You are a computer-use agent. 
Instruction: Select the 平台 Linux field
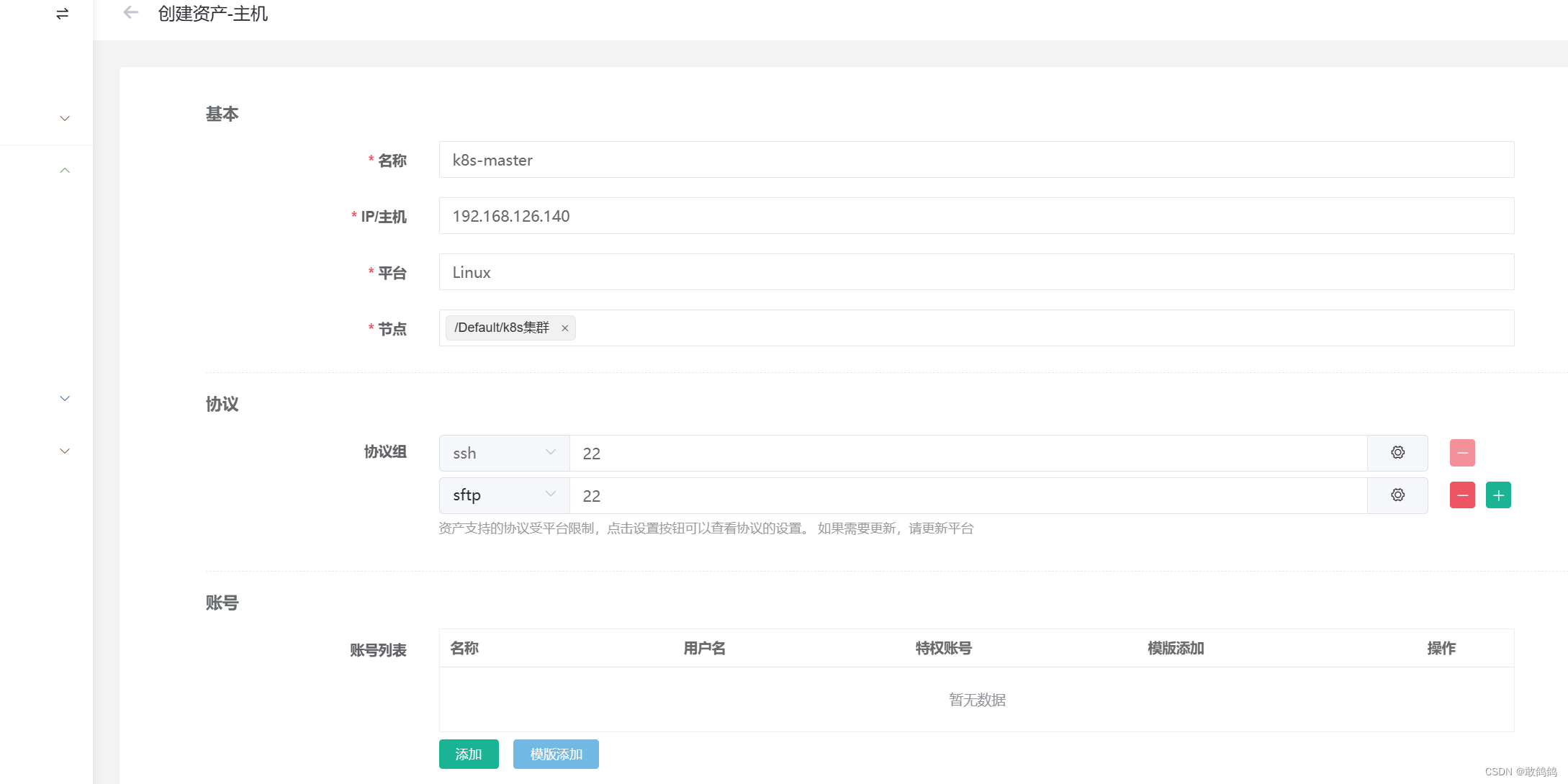tap(976, 272)
